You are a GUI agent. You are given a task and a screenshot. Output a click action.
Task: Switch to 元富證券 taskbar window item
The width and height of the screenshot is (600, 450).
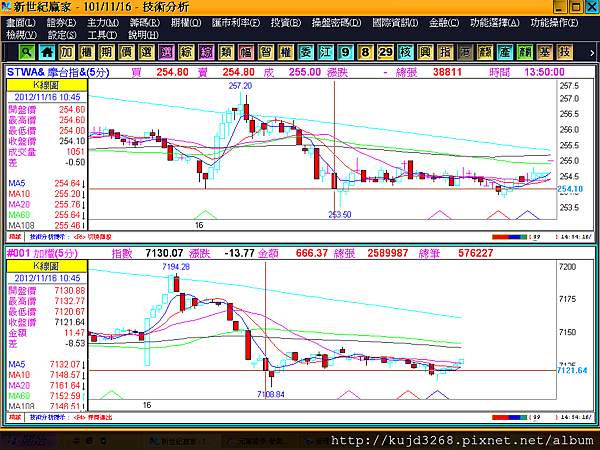(x=259, y=442)
